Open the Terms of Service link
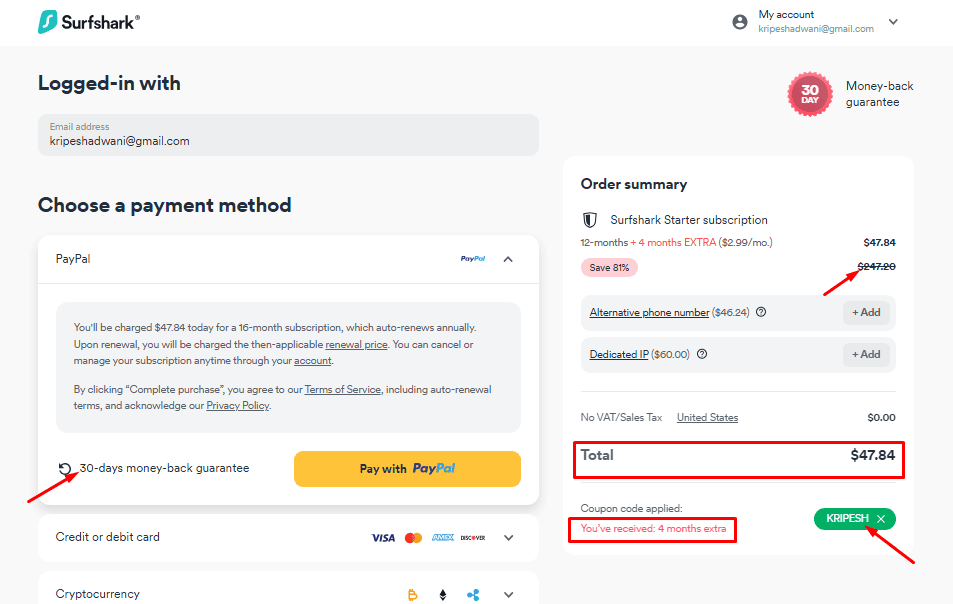The image size is (953, 604). [x=342, y=390]
